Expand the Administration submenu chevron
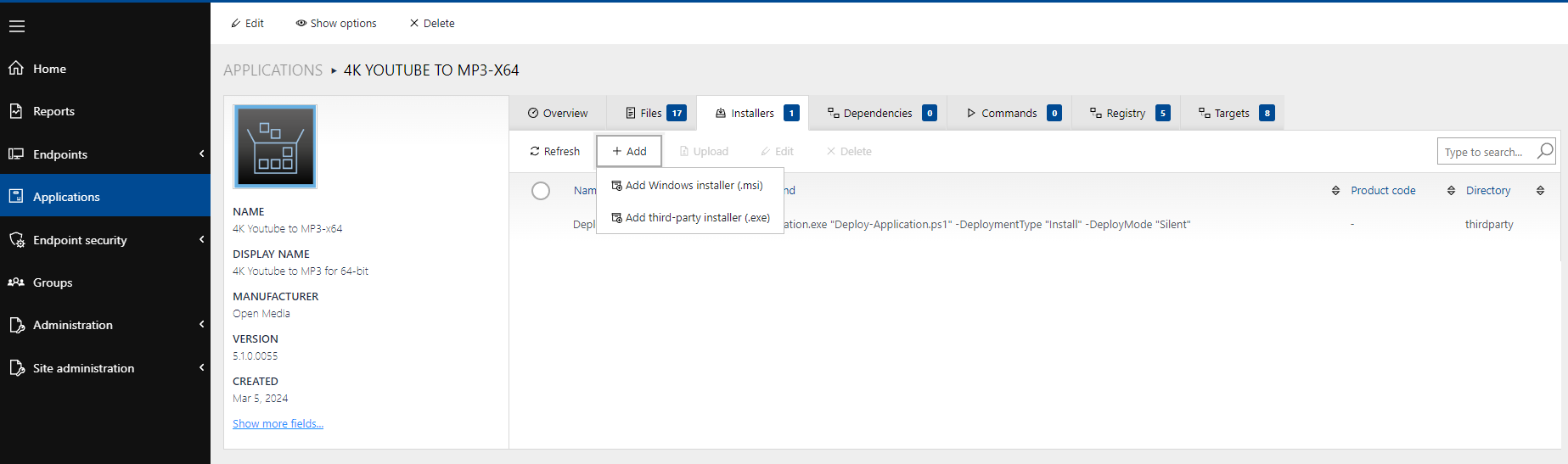 click(x=201, y=324)
